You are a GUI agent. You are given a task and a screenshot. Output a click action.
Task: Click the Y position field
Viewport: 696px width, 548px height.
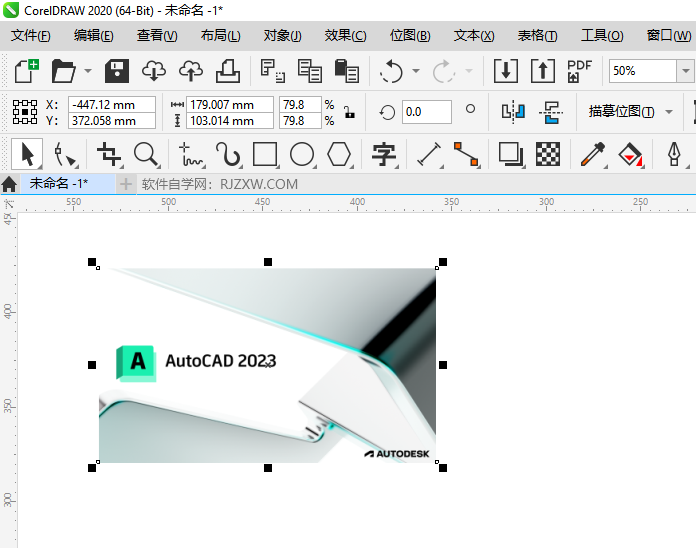point(112,121)
